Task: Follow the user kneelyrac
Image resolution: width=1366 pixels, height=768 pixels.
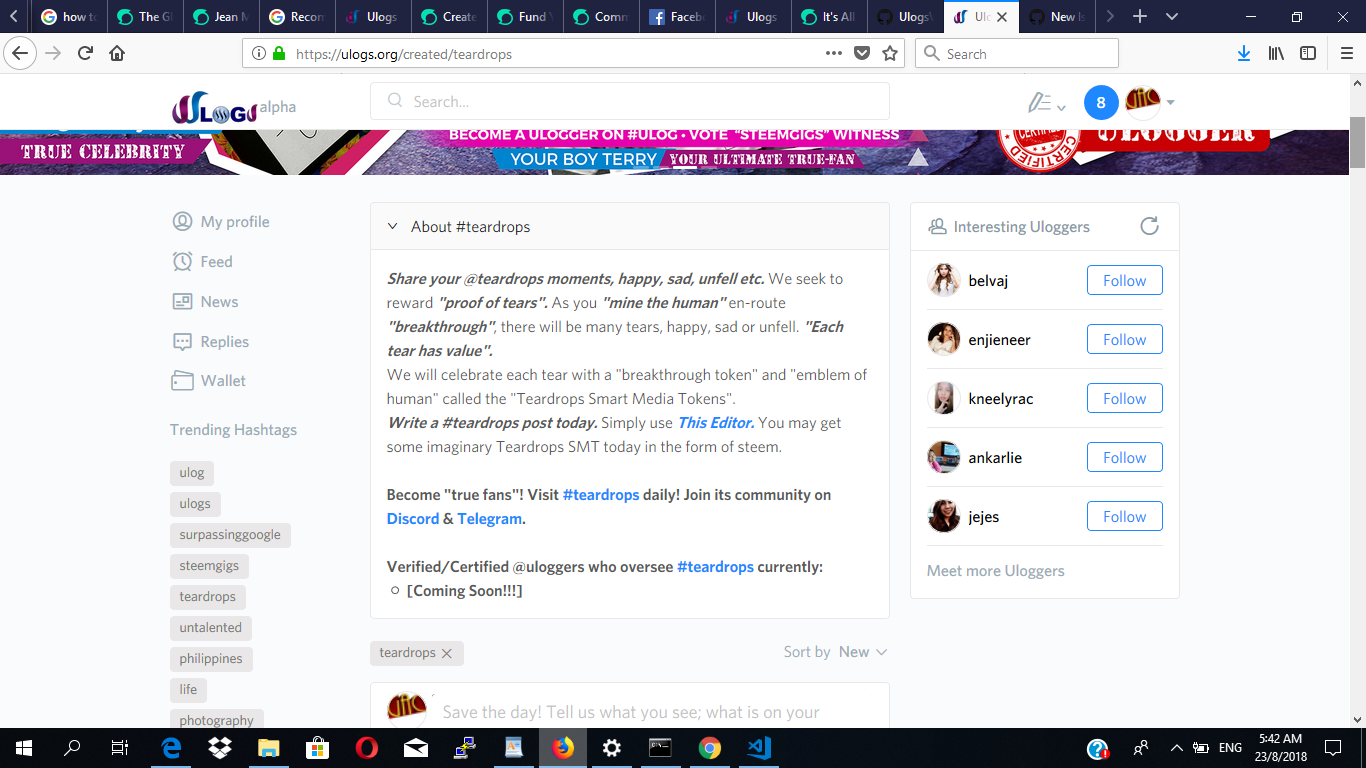Action: [x=1124, y=399]
